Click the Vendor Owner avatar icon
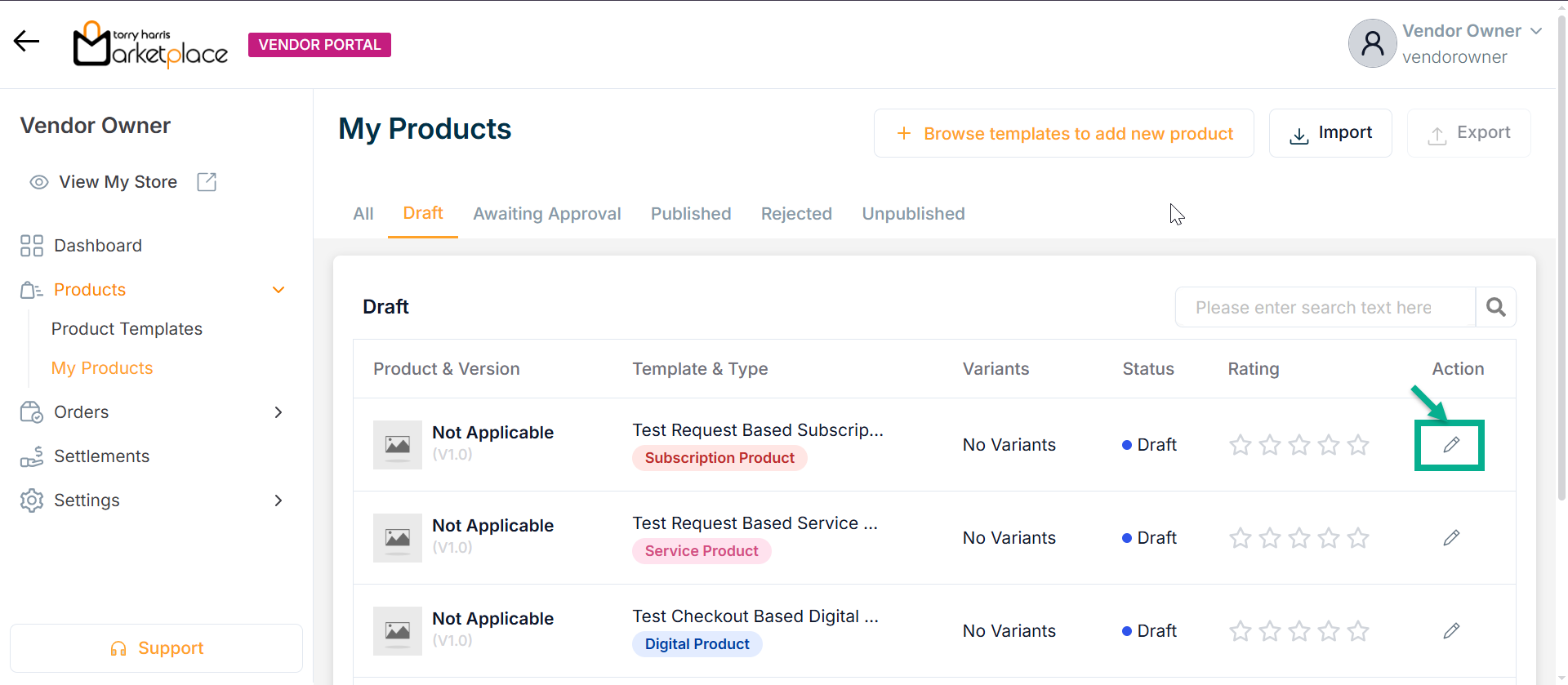The height and width of the screenshot is (685, 1568). 1372,43
